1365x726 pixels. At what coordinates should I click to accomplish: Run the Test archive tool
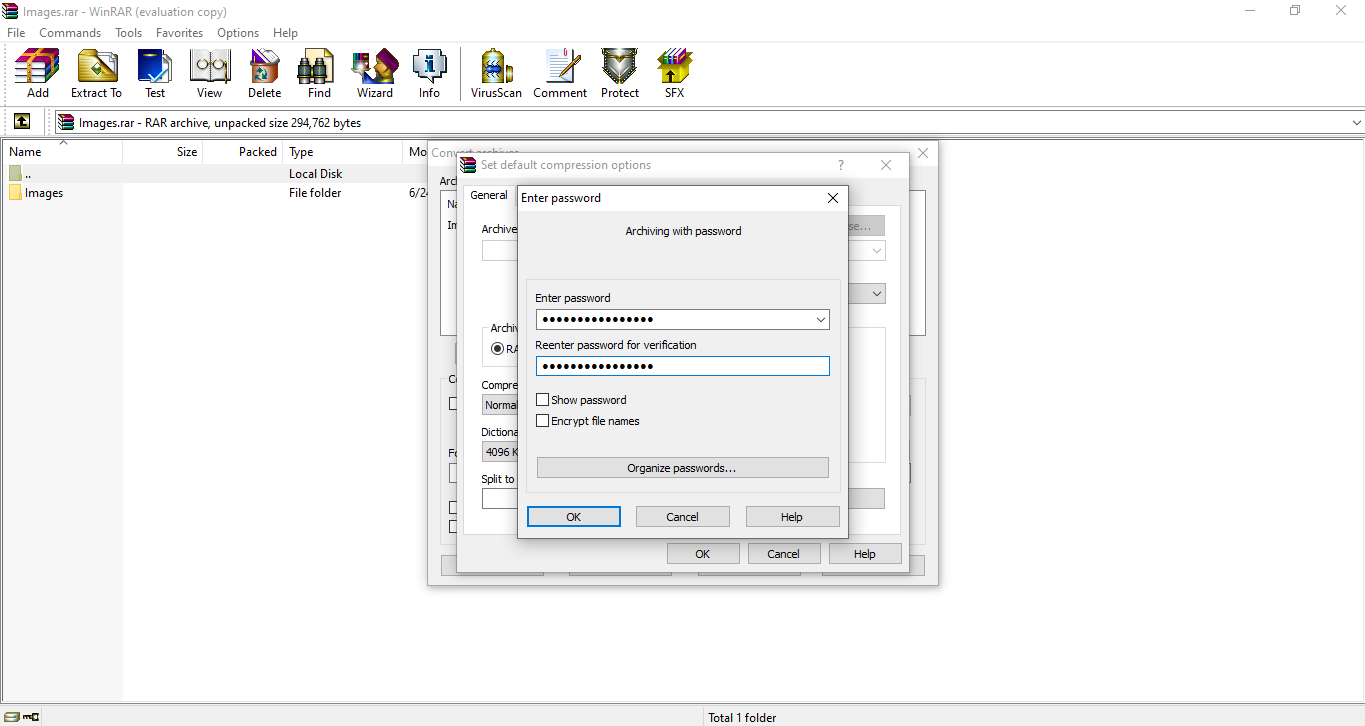(x=155, y=74)
